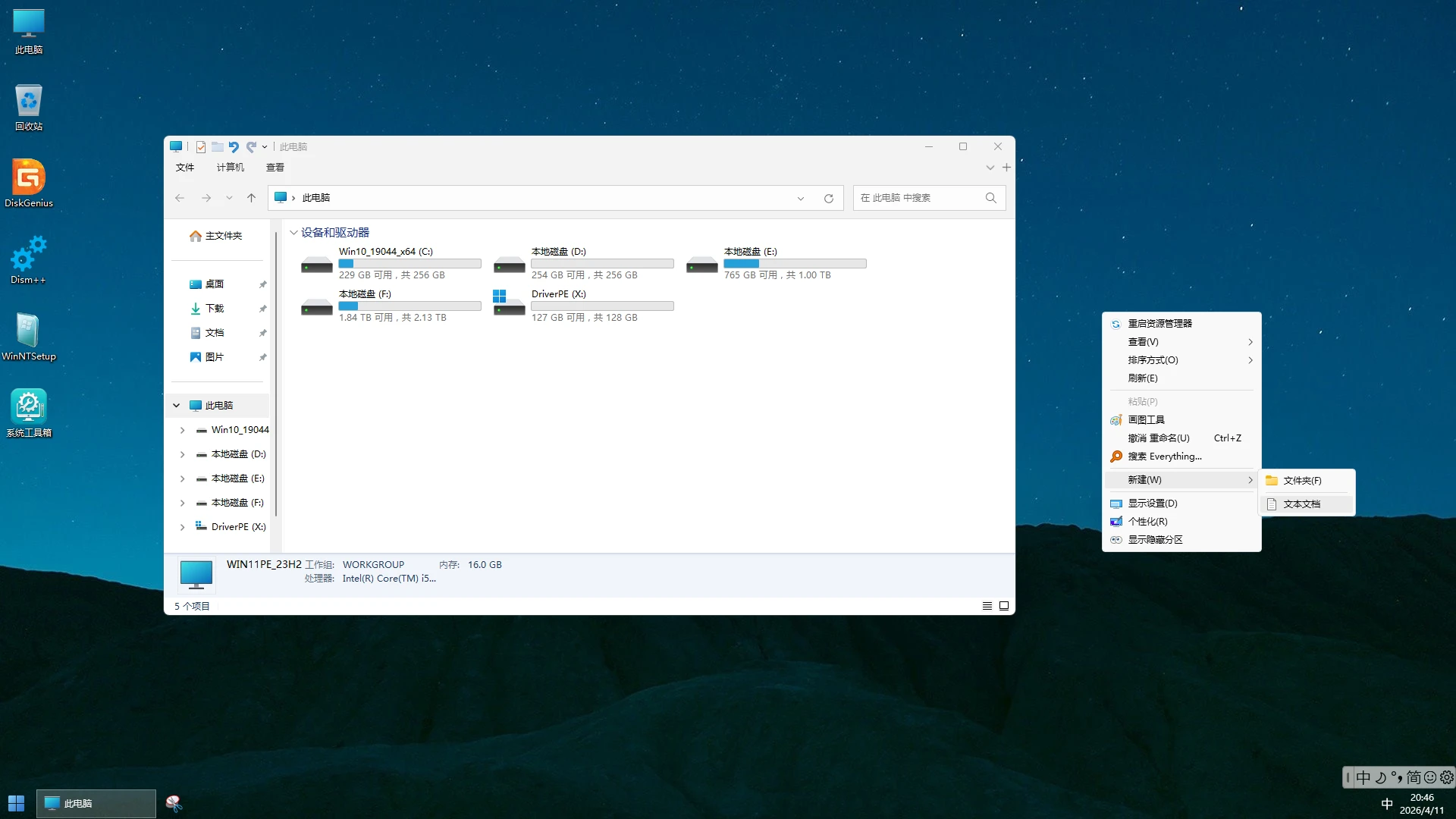Toggle the half-moon width button in IME bar
The height and width of the screenshot is (819, 1456).
pos(1381,777)
